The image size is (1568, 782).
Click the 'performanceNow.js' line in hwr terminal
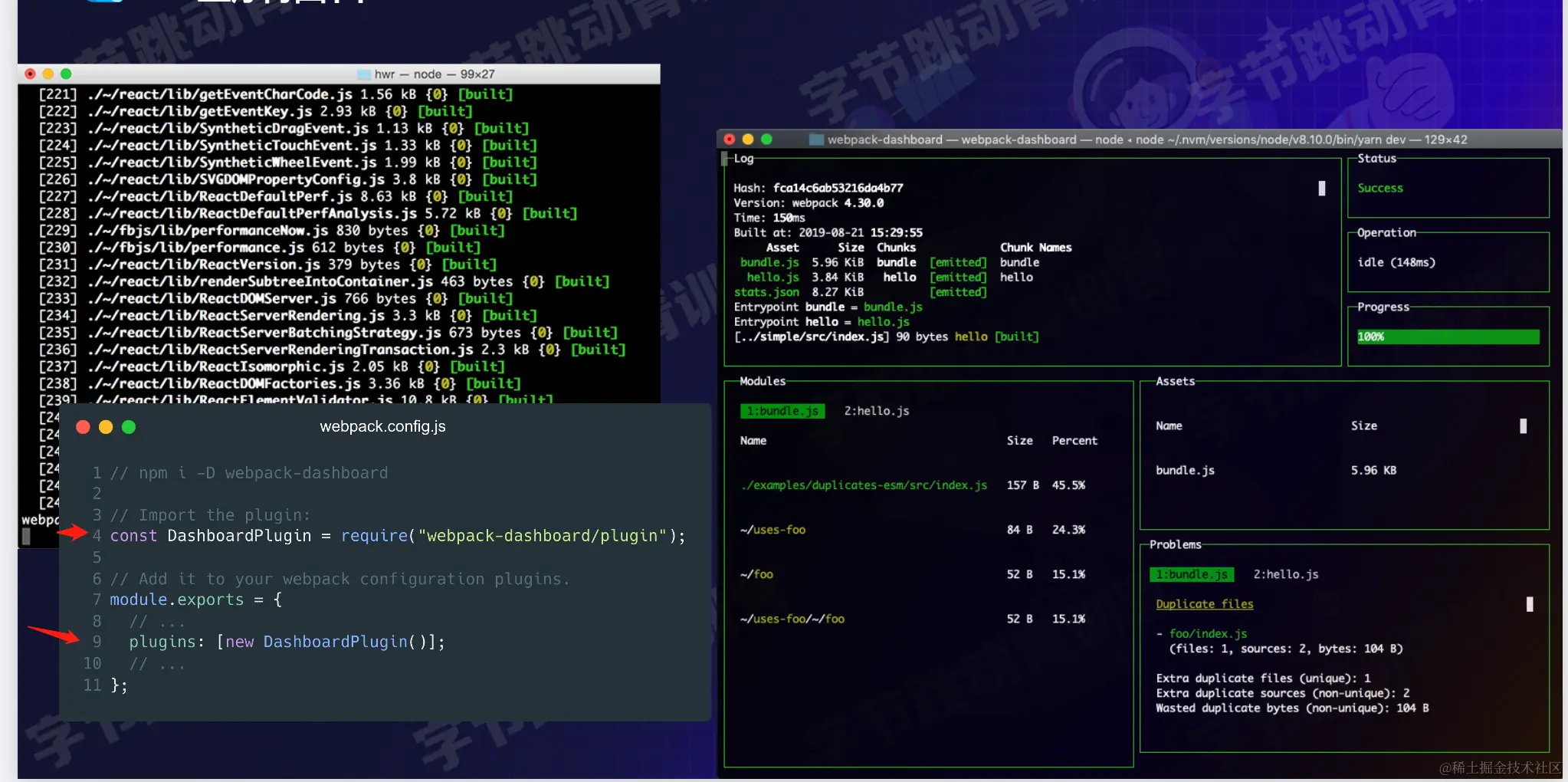pyautogui.click(x=271, y=230)
